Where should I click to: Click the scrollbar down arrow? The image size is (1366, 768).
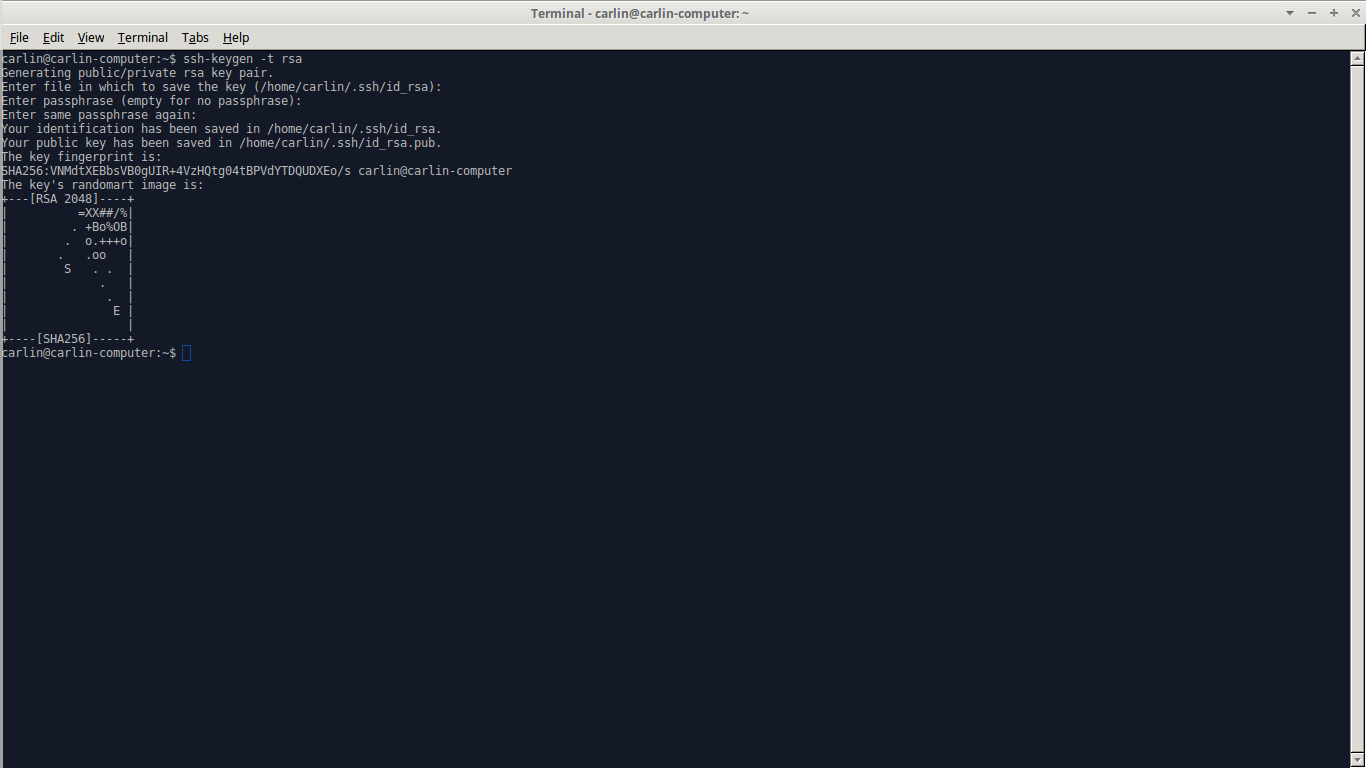tap(1358, 760)
